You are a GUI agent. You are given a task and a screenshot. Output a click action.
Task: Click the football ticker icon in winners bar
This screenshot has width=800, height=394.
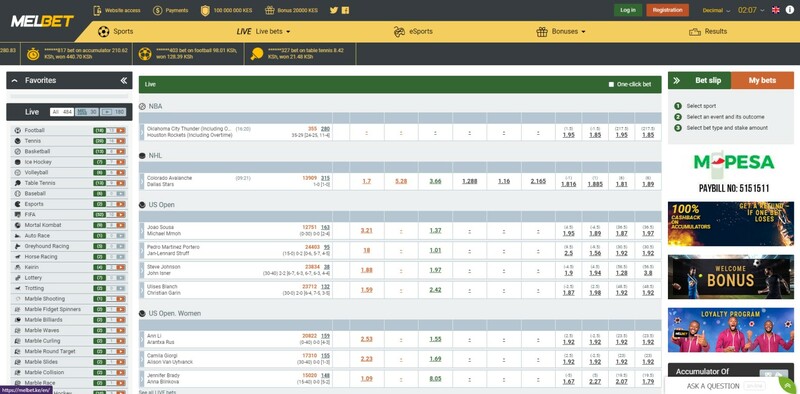click(x=145, y=54)
